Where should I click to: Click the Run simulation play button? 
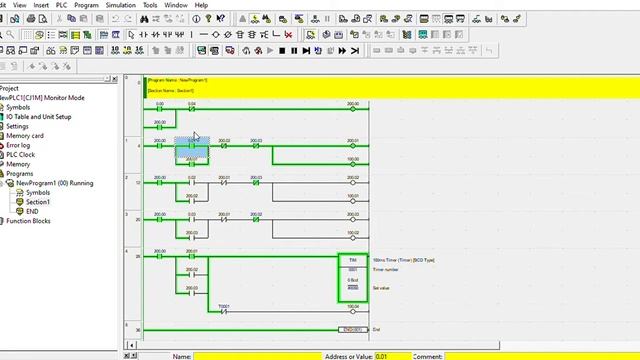(x=270, y=51)
